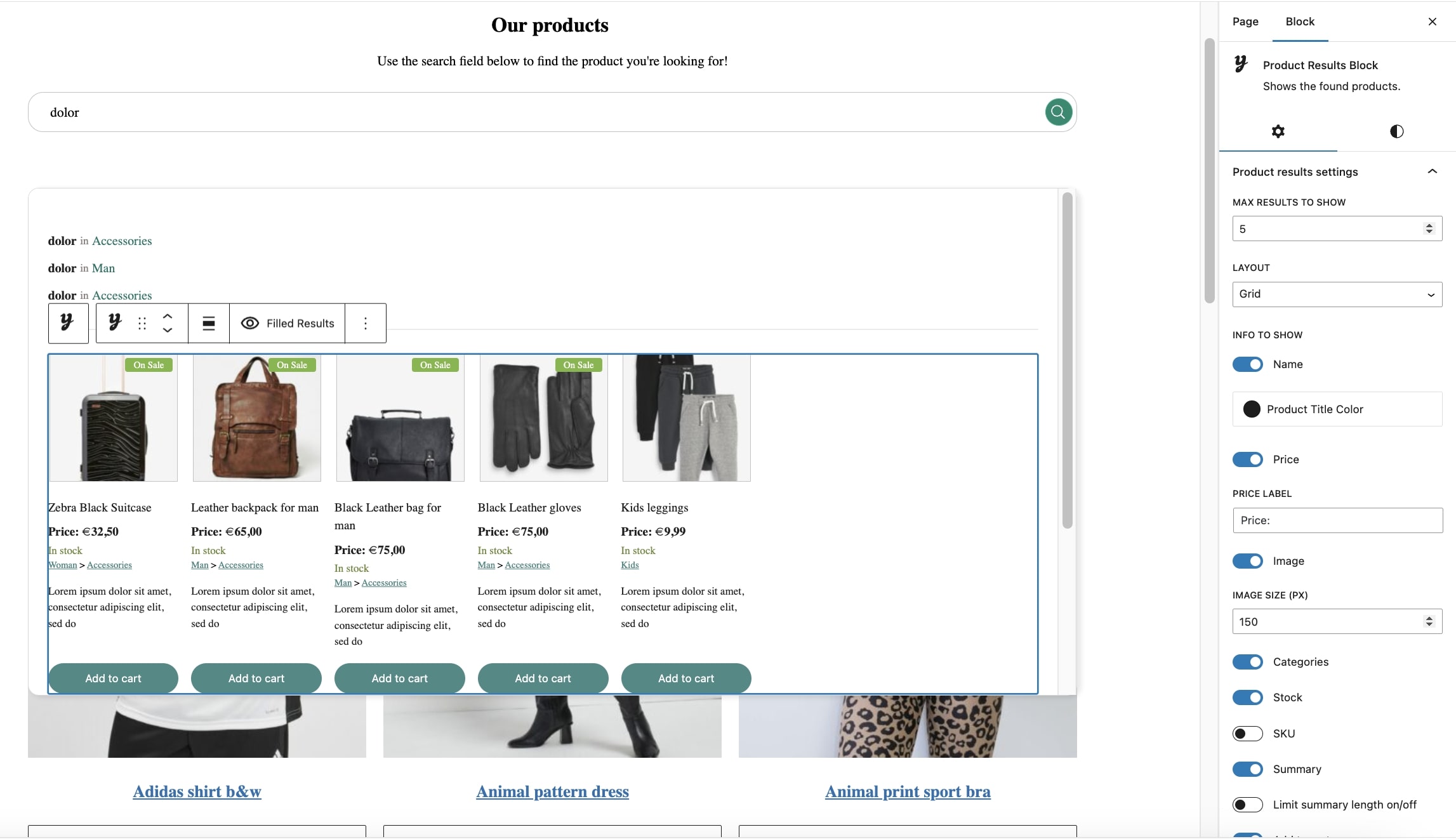This screenshot has height=839, width=1456.
Task: Open the Layout Grid dropdown
Action: [x=1337, y=294]
